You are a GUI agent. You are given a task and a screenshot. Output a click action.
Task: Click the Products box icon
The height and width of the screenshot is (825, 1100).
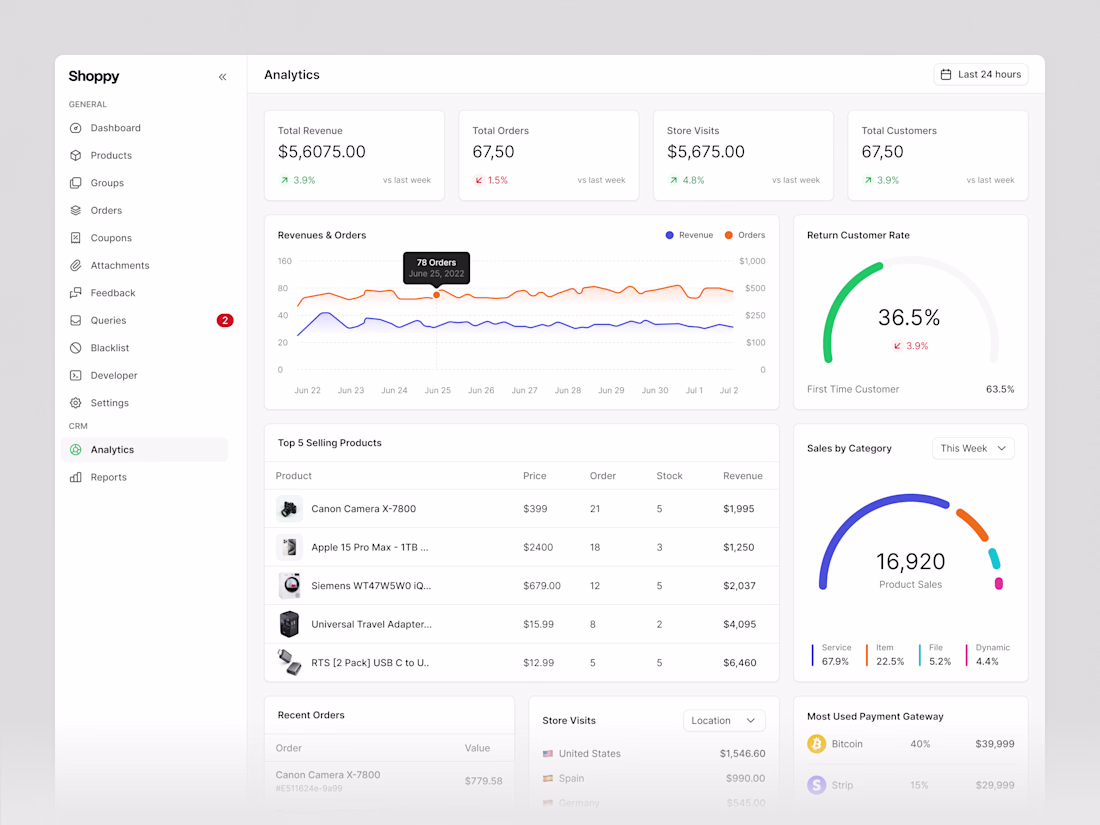tap(76, 155)
